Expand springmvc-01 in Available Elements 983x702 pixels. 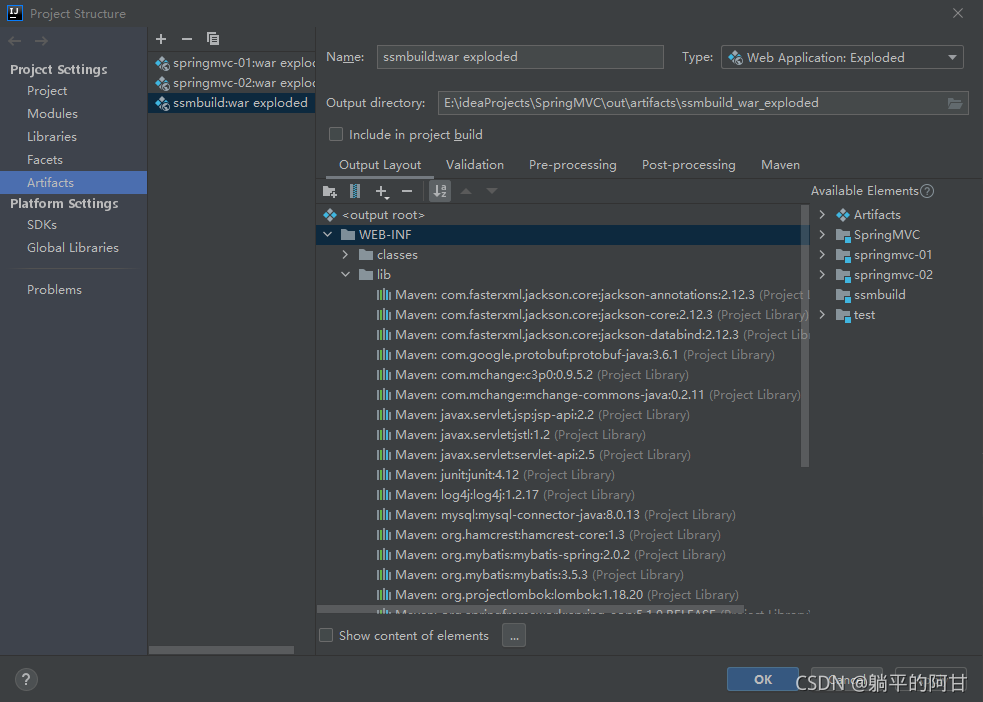(822, 255)
